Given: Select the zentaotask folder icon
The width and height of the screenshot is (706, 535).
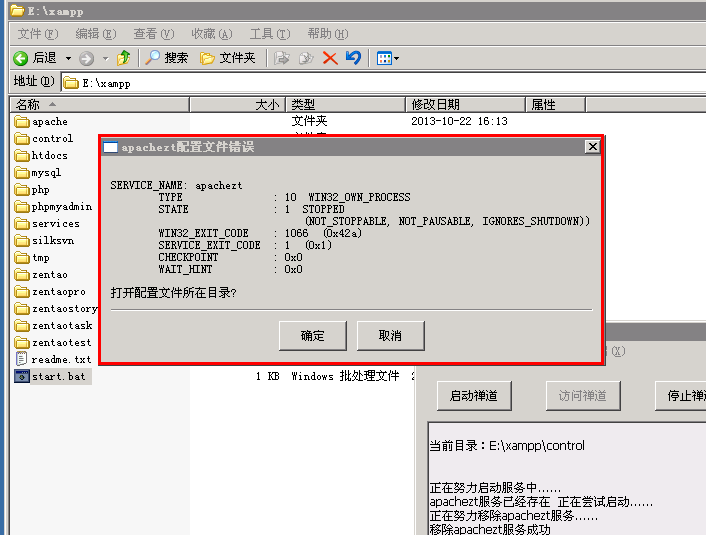Looking at the screenshot, I should tap(22, 325).
